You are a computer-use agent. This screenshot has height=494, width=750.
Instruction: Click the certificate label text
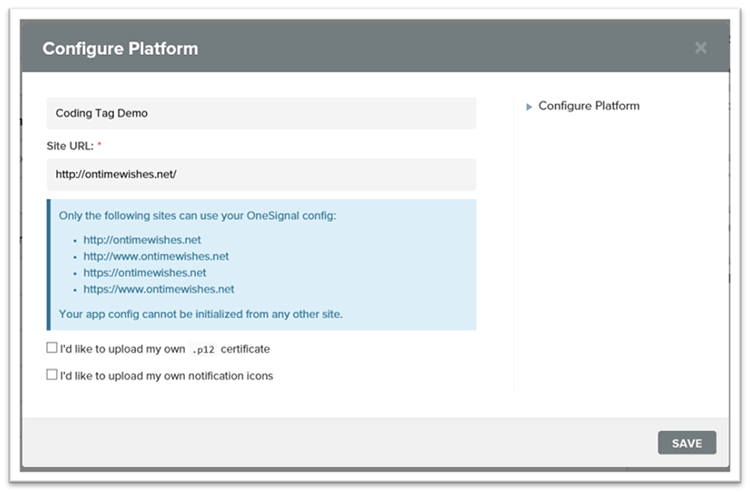246,350
